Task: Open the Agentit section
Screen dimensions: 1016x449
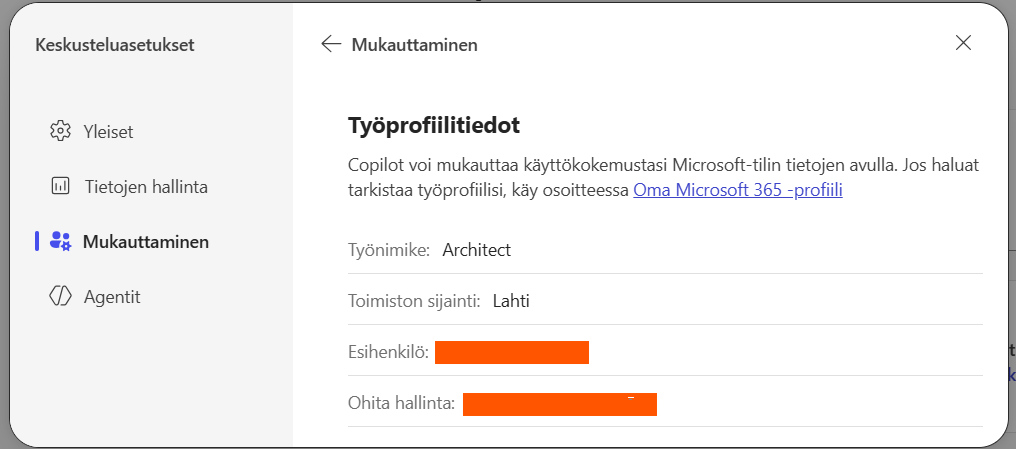Action: click(112, 296)
